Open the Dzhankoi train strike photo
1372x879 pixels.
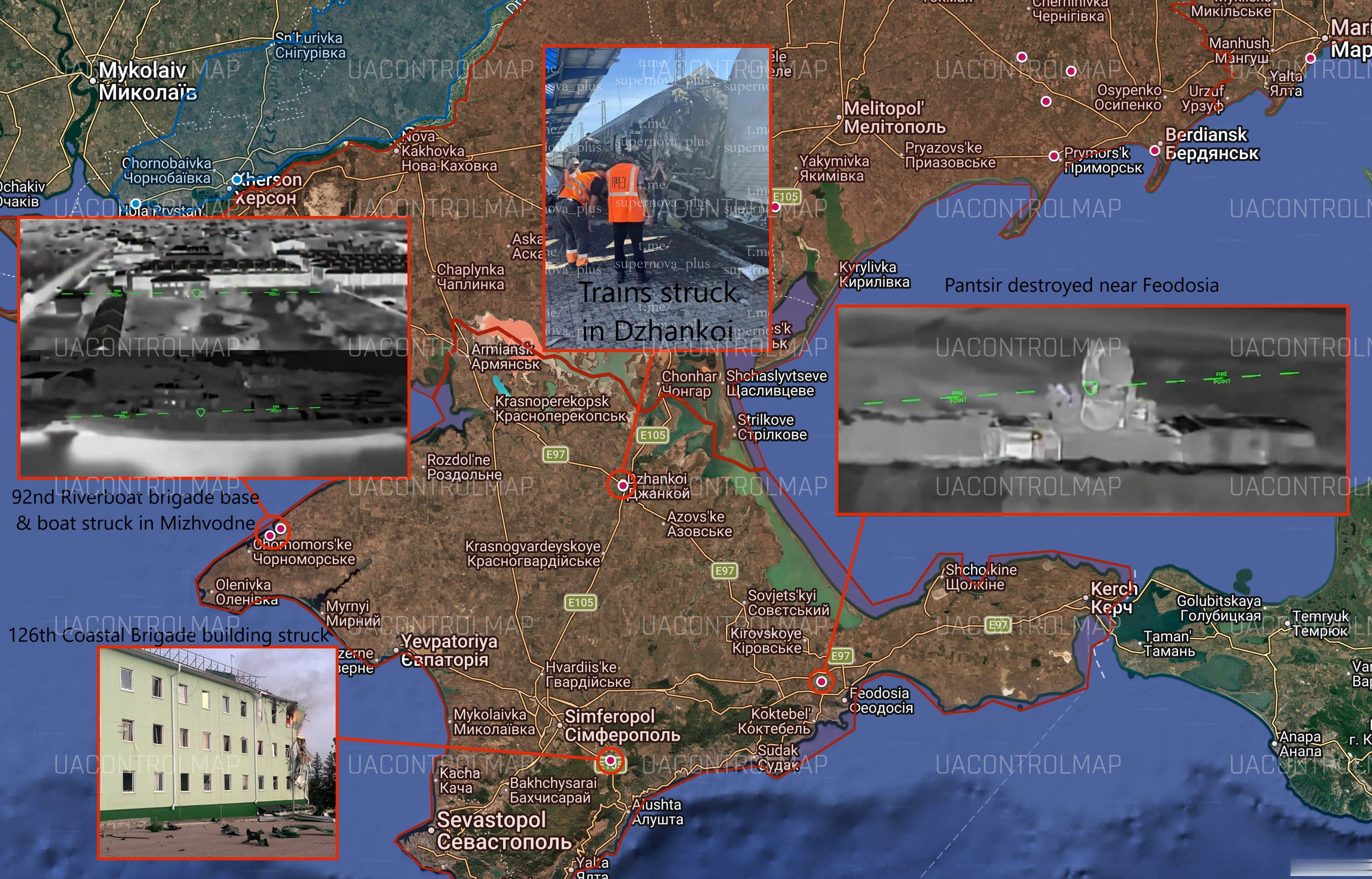coord(657,198)
